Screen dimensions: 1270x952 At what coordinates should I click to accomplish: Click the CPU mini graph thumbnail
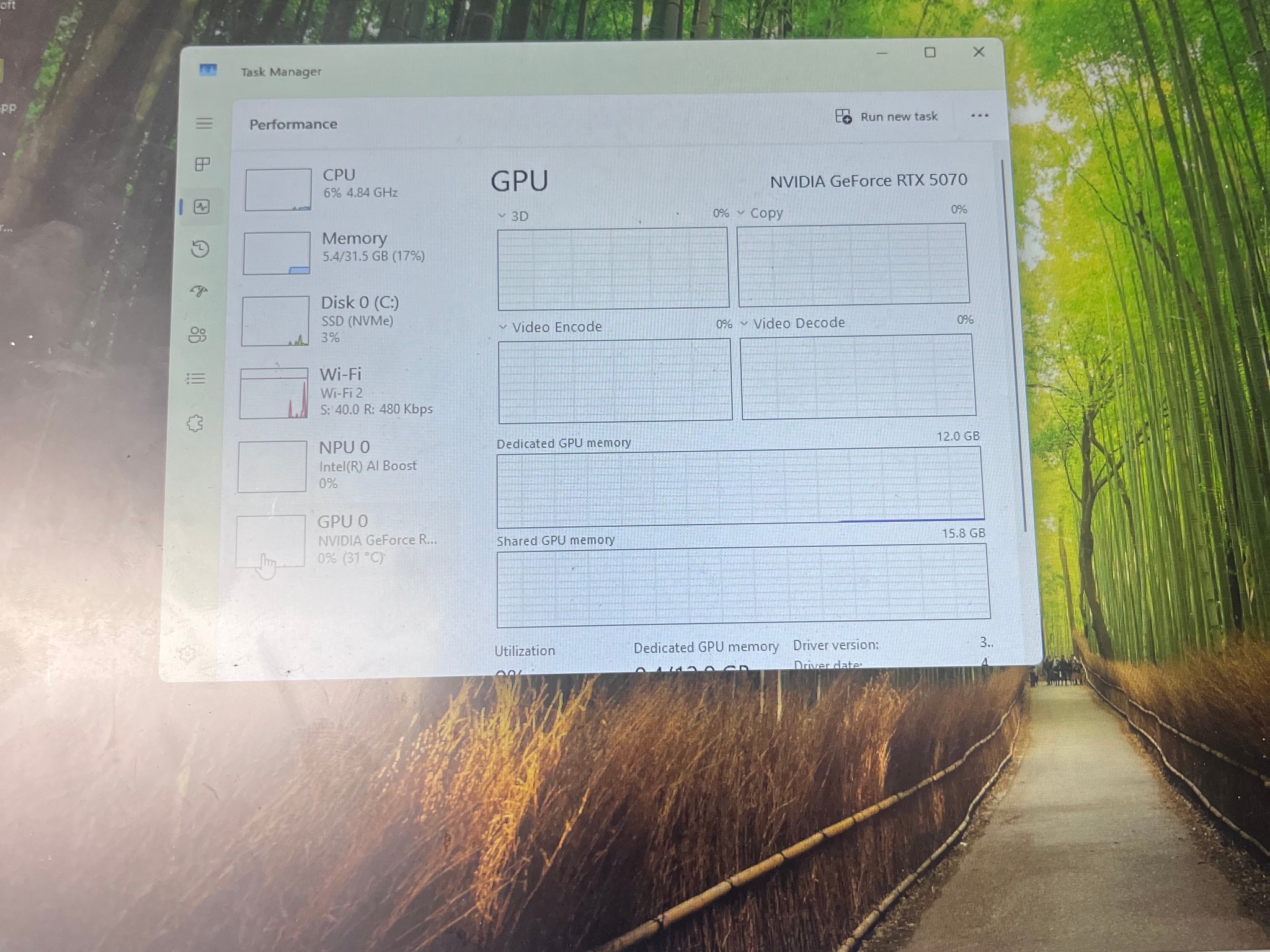click(278, 189)
